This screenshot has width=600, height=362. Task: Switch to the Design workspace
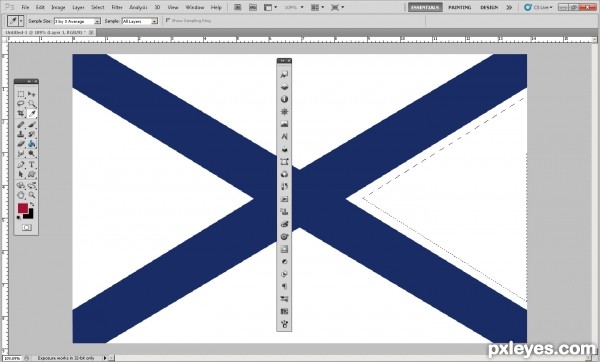489,7
